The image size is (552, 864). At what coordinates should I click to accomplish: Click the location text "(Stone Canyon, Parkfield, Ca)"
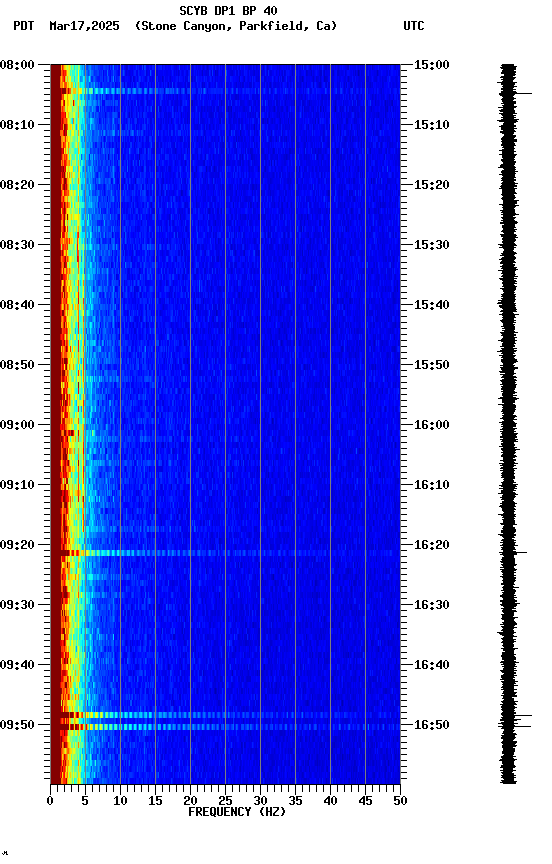click(236, 26)
